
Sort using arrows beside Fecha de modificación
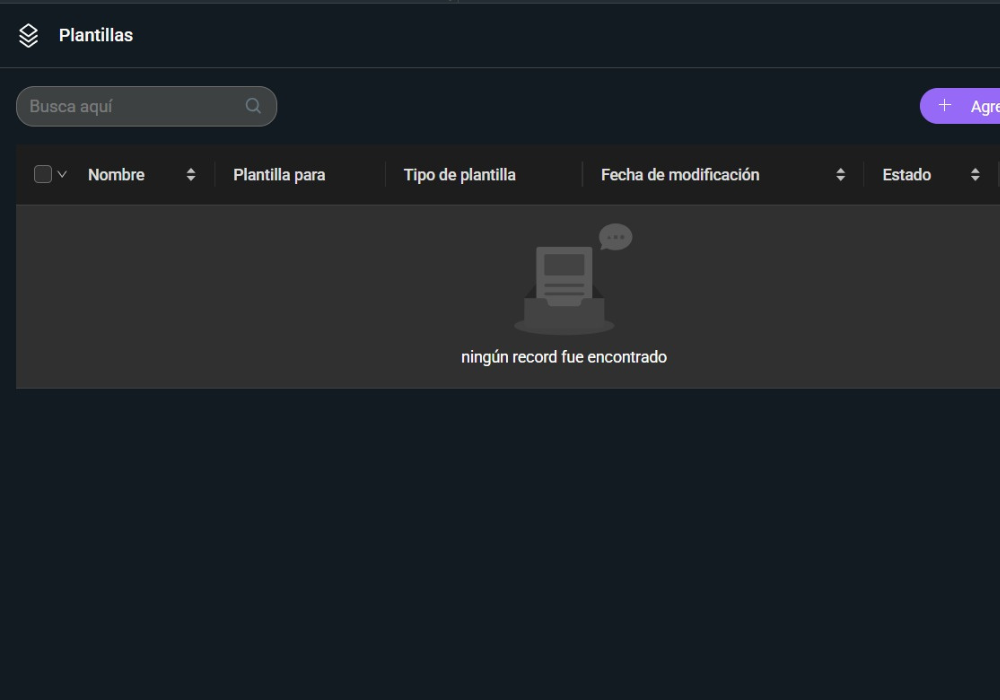840,175
